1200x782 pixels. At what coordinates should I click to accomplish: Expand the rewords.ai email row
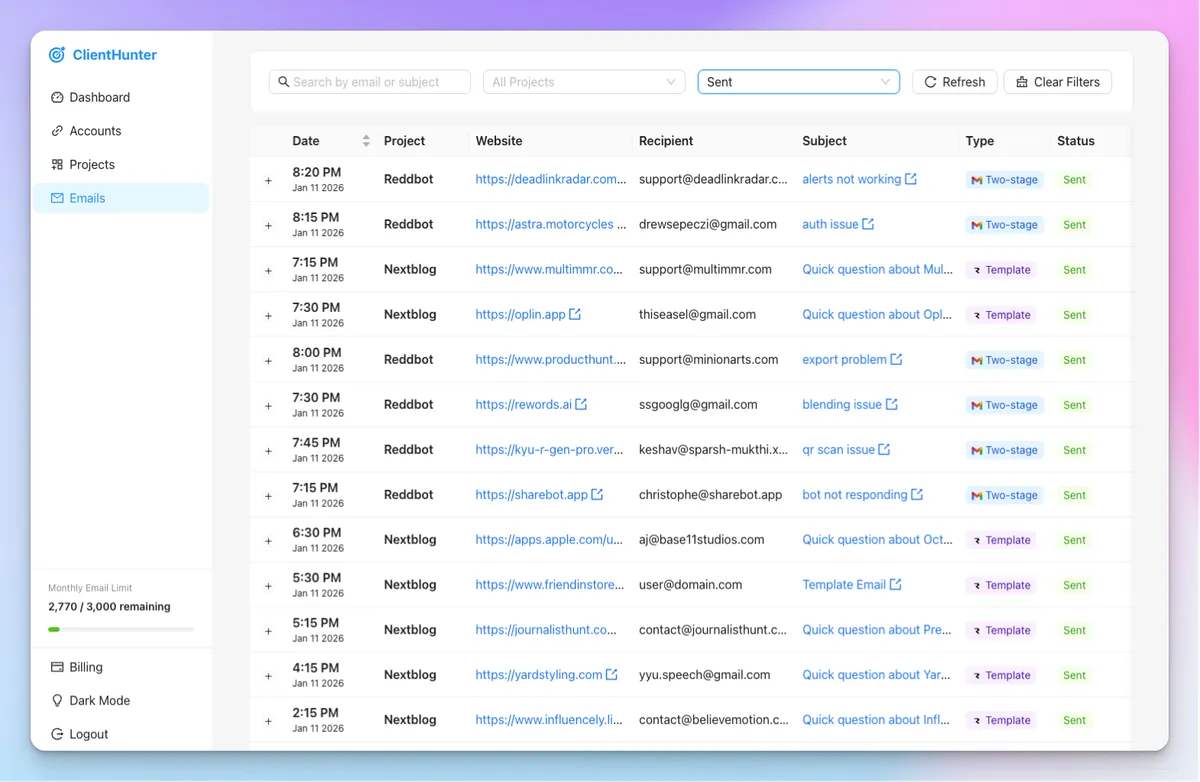[x=268, y=406]
